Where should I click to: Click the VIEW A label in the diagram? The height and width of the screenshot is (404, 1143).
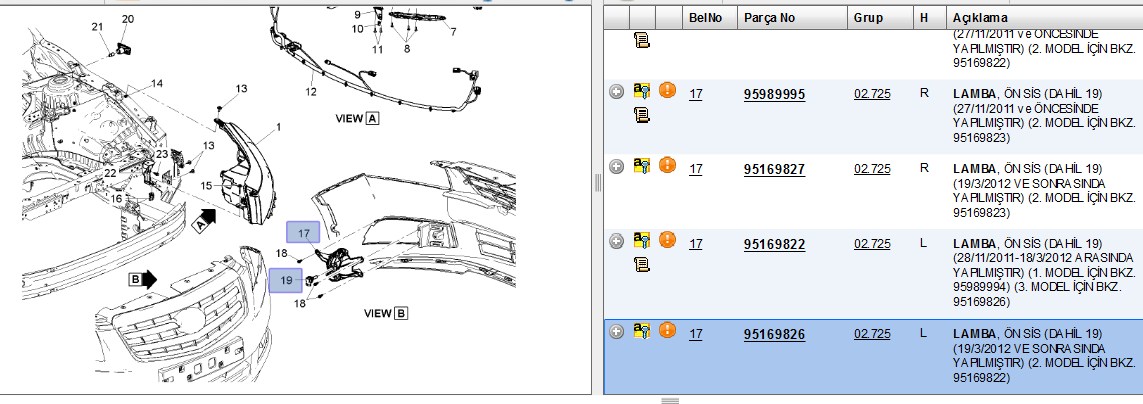click(x=358, y=118)
